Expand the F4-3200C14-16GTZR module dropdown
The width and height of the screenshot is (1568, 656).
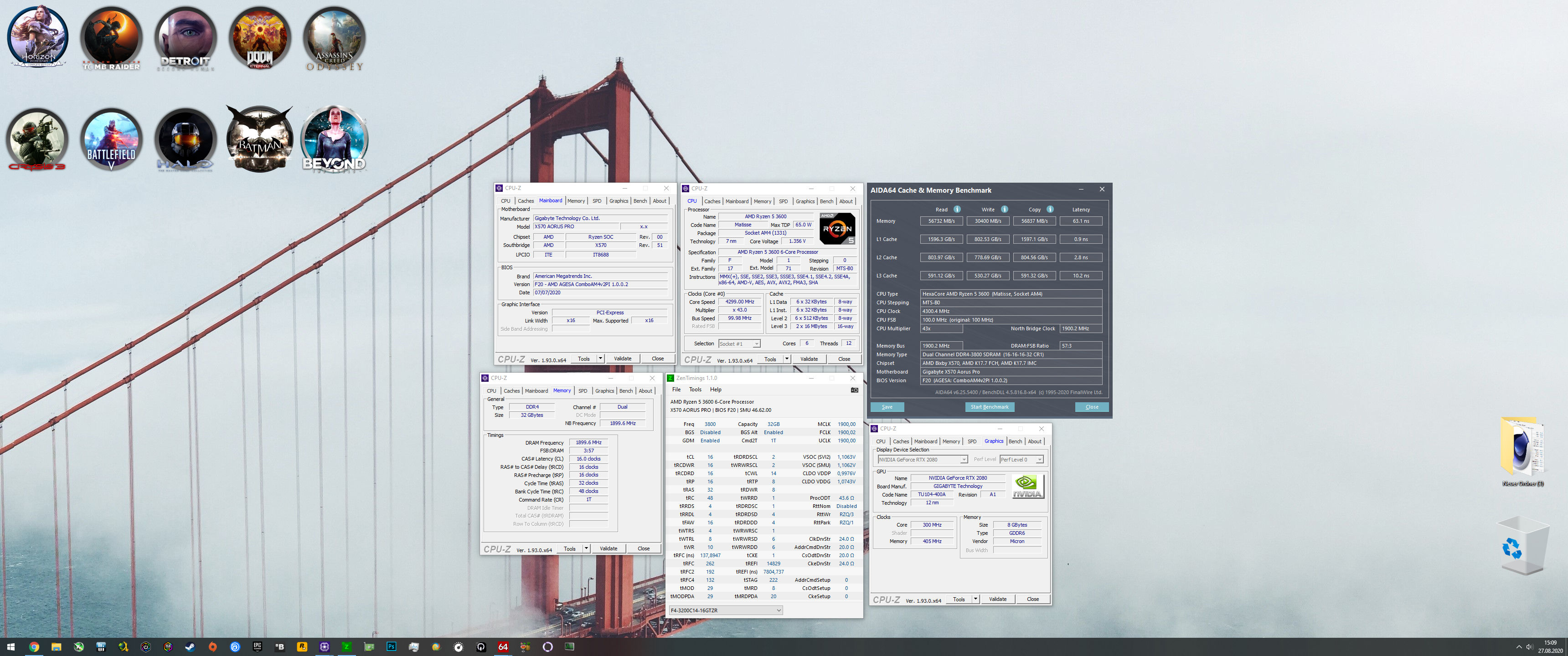tap(778, 610)
